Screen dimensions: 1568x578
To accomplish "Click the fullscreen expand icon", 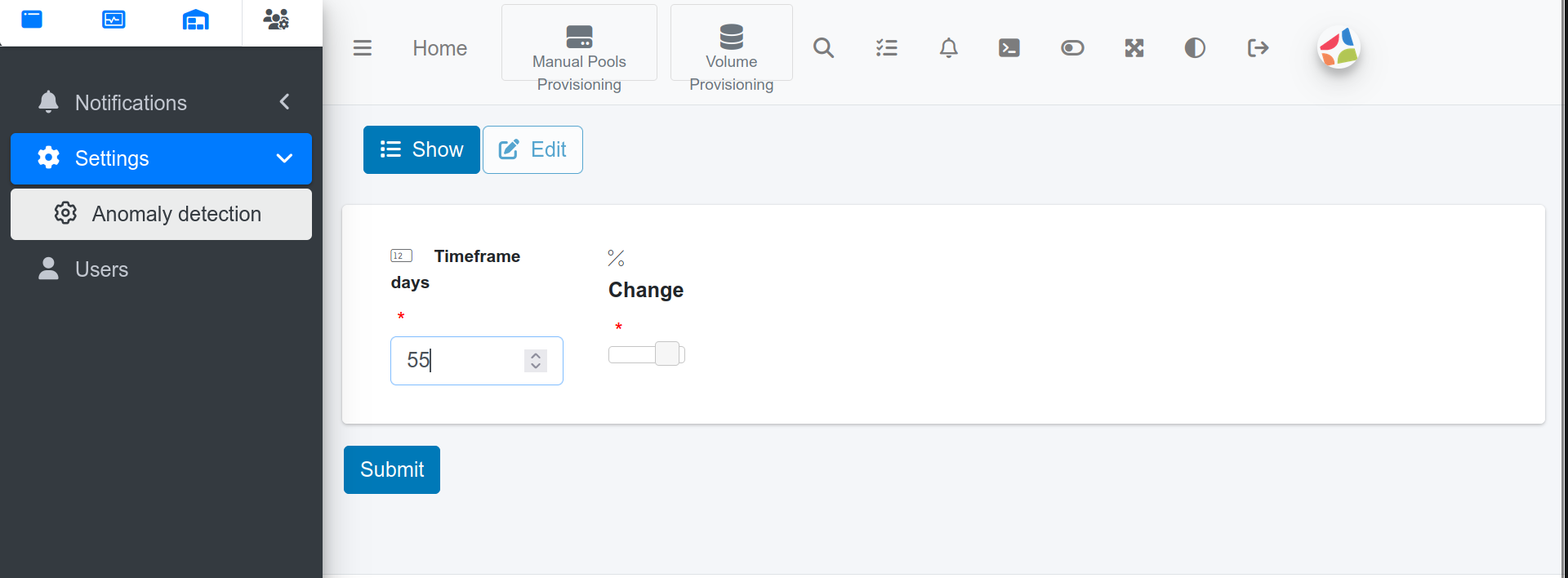I will (1134, 47).
